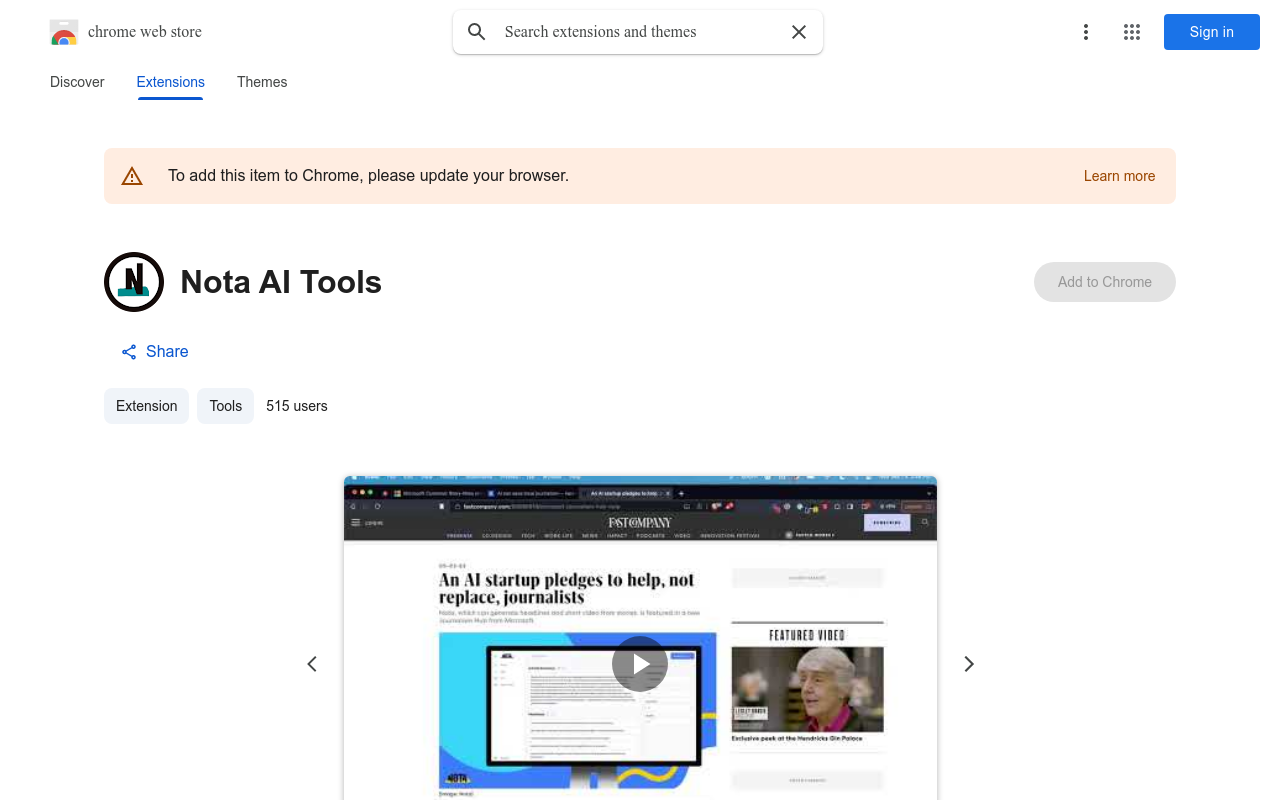
Task: Click the Extension category chip
Action: point(146,406)
